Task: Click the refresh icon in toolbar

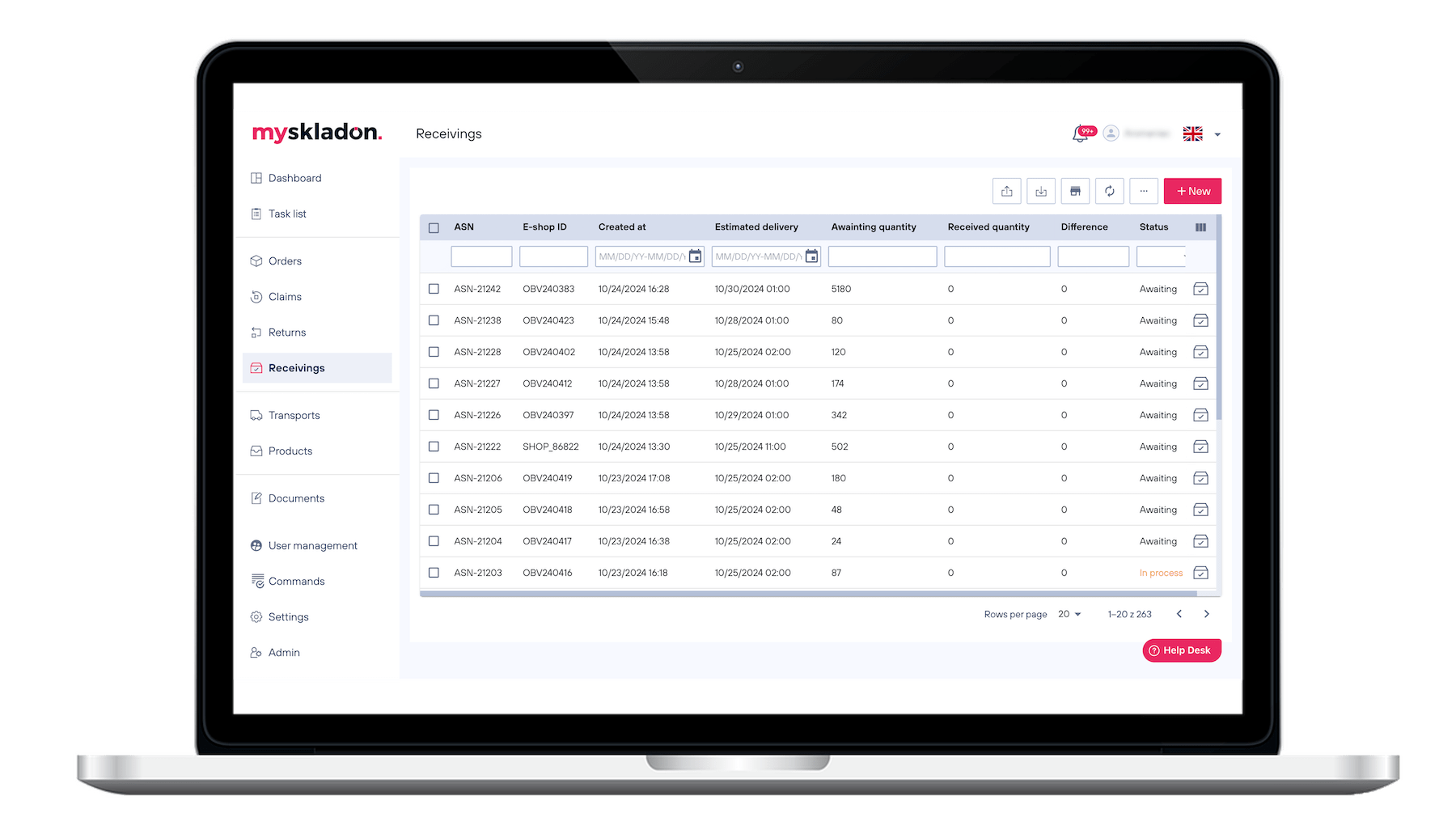Action: [1110, 191]
